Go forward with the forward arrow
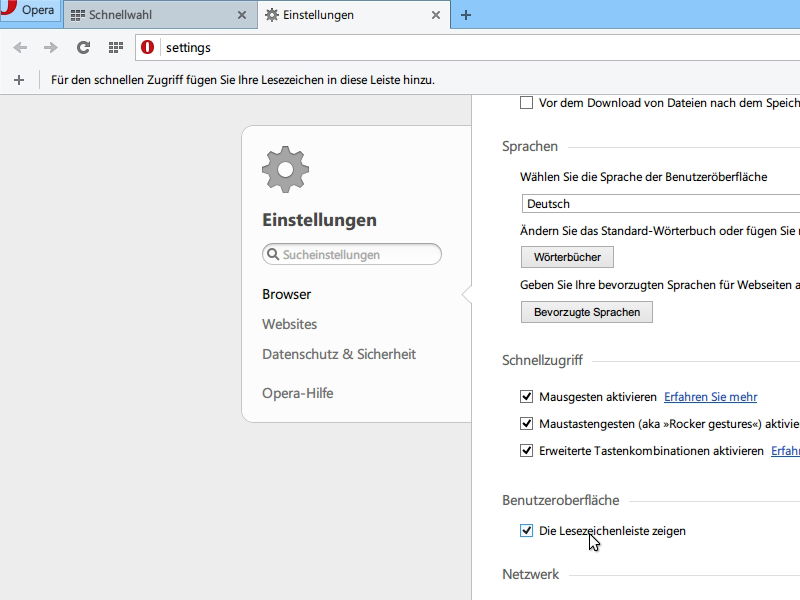The width and height of the screenshot is (800, 600). 51,47
